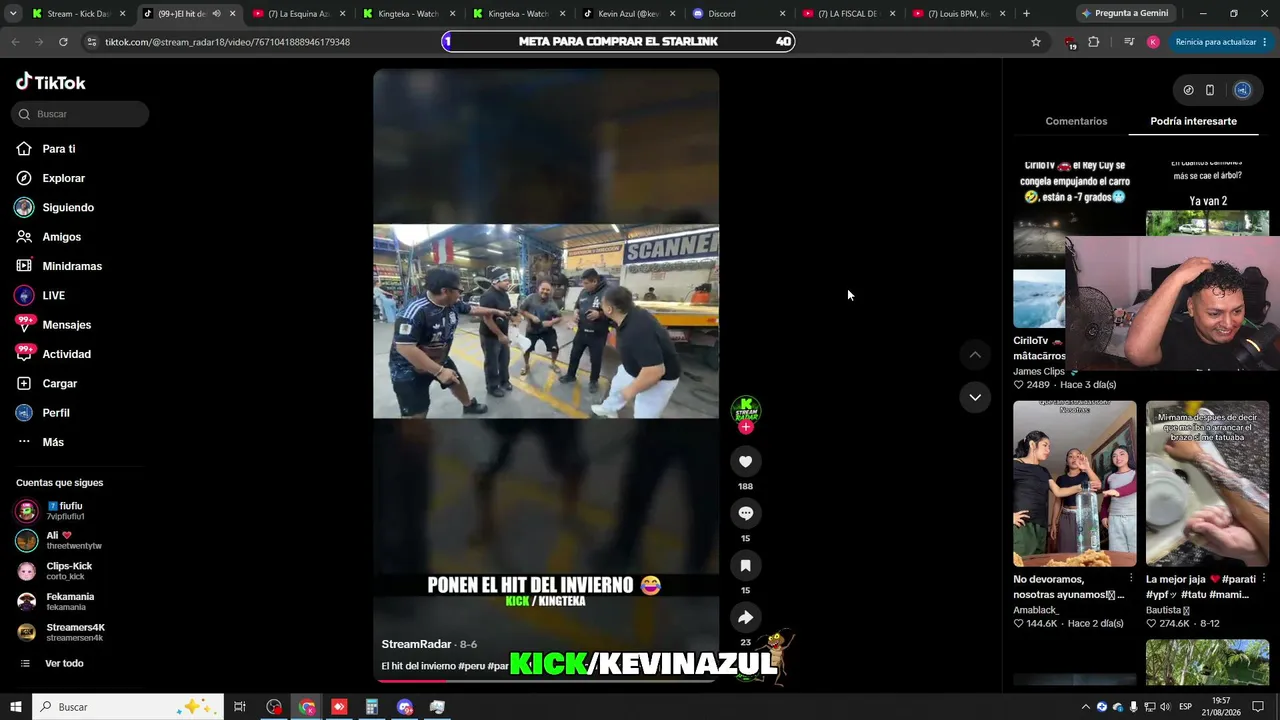
Task: Click the Pregunta a Gemini button
Action: click(x=1124, y=14)
